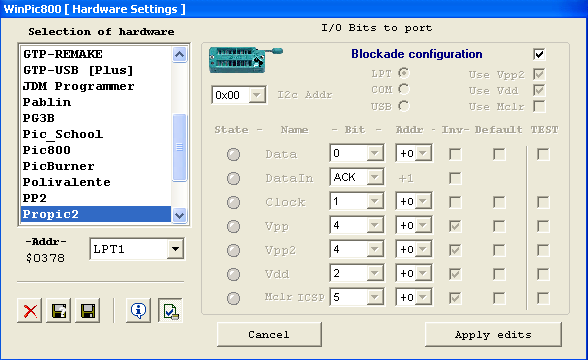Click the checkmark document confirm icon
Viewport: 588px width, 360px height.
tap(170, 310)
